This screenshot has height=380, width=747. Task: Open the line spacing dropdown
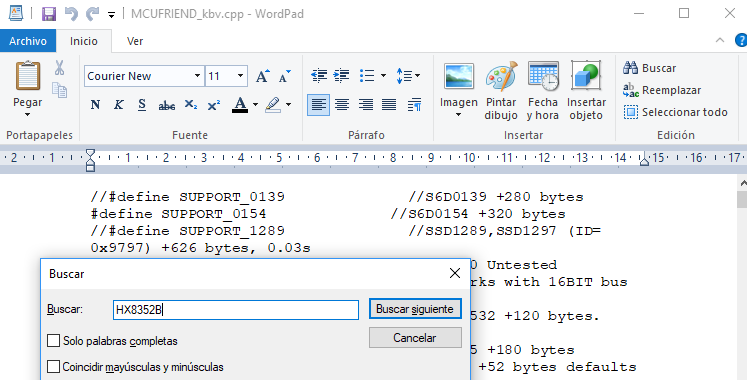pyautogui.click(x=408, y=76)
